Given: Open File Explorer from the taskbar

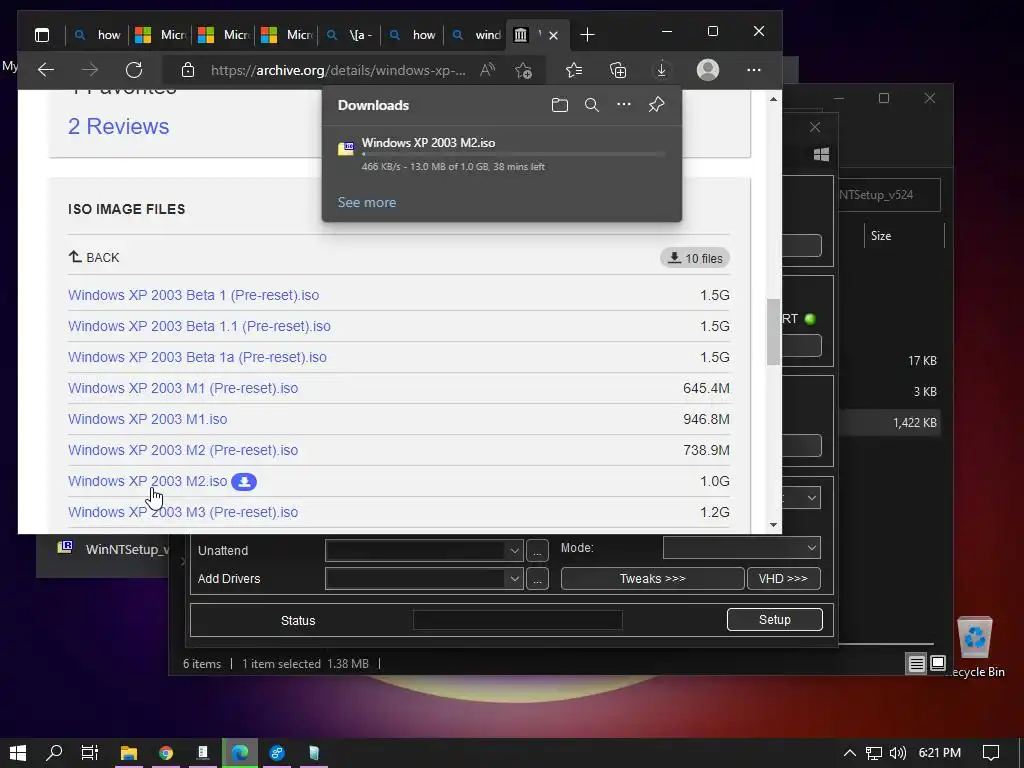Looking at the screenshot, I should 129,753.
